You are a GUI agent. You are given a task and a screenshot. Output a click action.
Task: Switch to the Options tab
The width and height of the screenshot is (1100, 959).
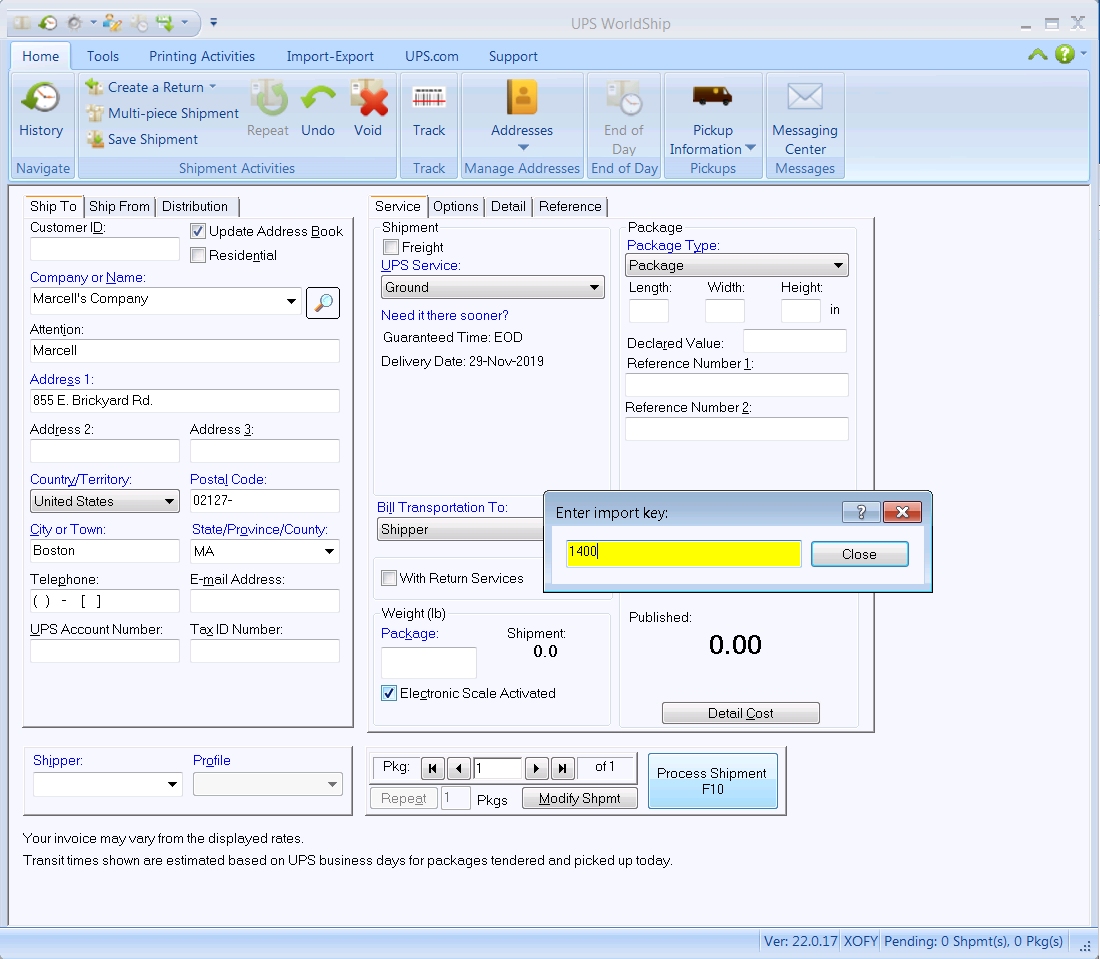[455, 206]
